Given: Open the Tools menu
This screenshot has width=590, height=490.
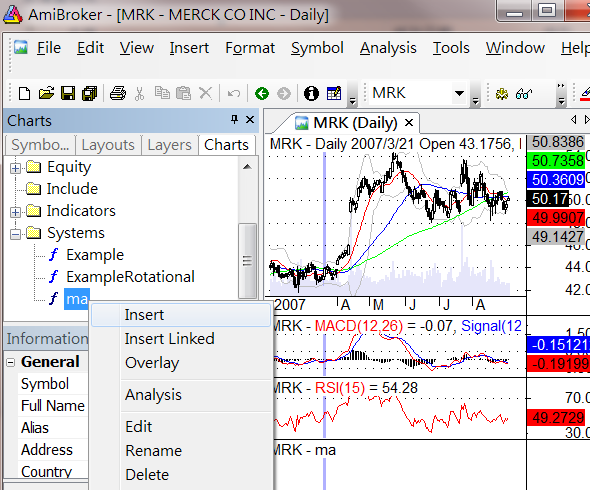Looking at the screenshot, I should click(x=451, y=48).
